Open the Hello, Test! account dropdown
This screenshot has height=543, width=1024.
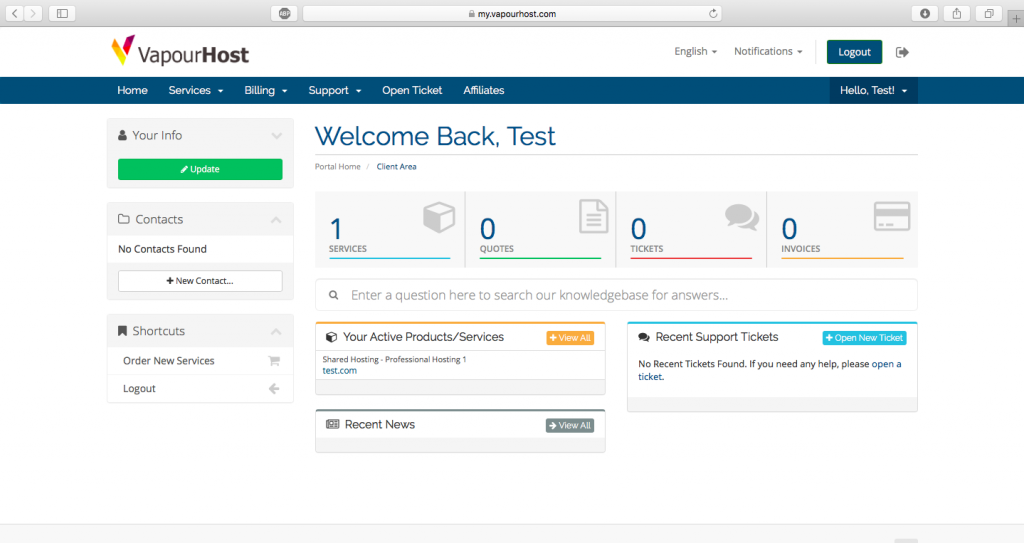[x=874, y=90]
